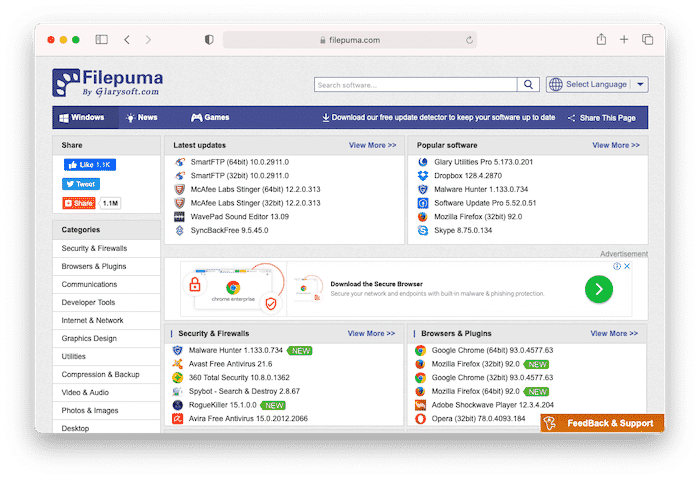Click View More in Latest updates
700x479 pixels.
coord(372,145)
